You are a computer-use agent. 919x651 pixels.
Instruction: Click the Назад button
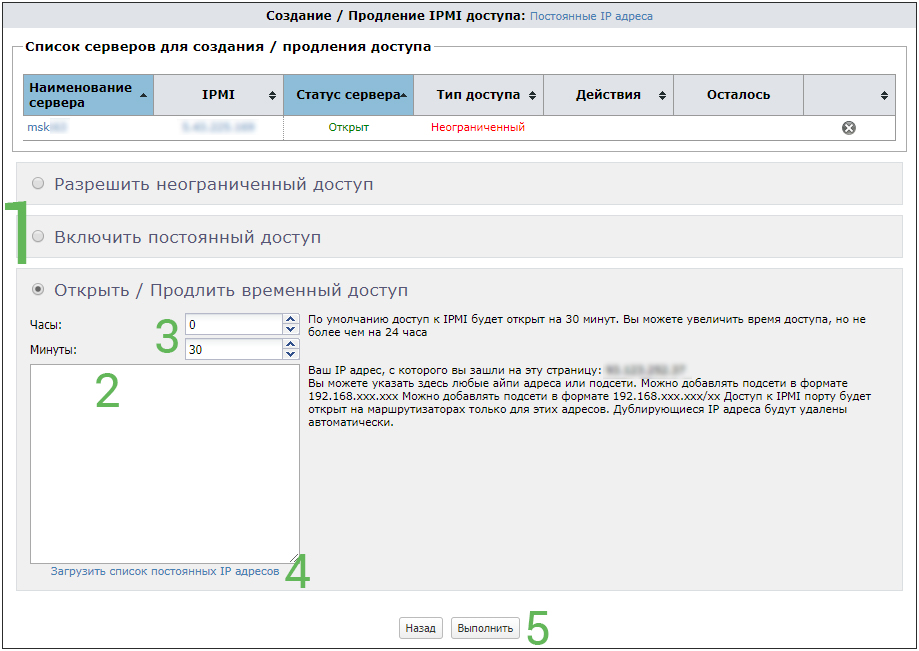point(420,628)
